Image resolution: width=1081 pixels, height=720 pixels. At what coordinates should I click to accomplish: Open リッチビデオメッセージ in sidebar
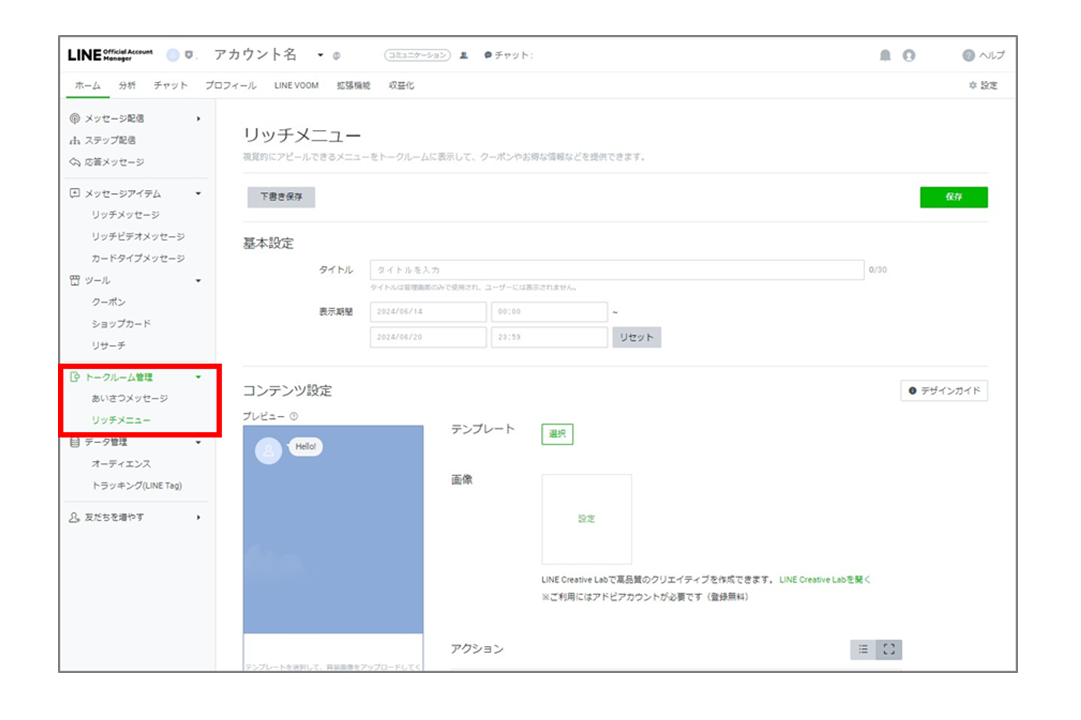click(x=138, y=237)
